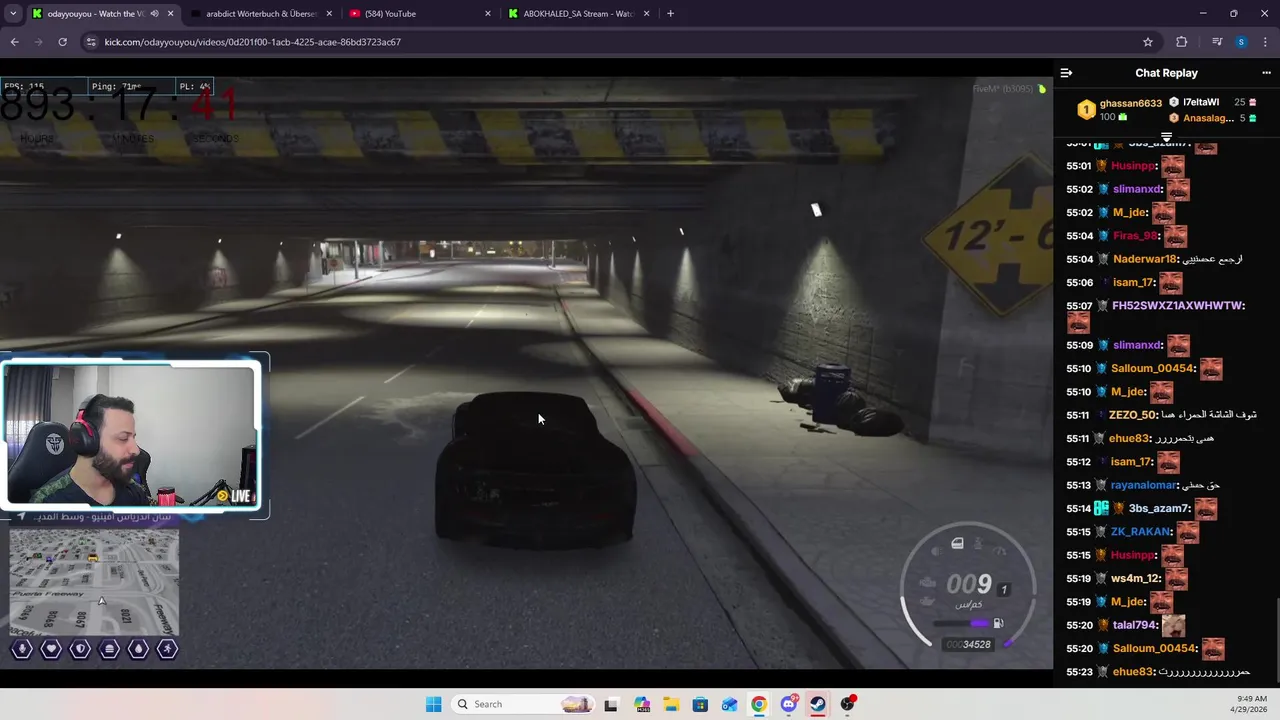Click the Windows taskbar Search box
Screen dimensions: 1280x720
521,704
